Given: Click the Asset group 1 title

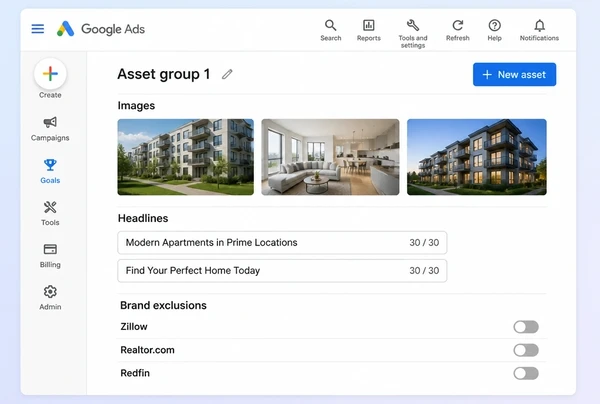Looking at the screenshot, I should coord(164,74).
